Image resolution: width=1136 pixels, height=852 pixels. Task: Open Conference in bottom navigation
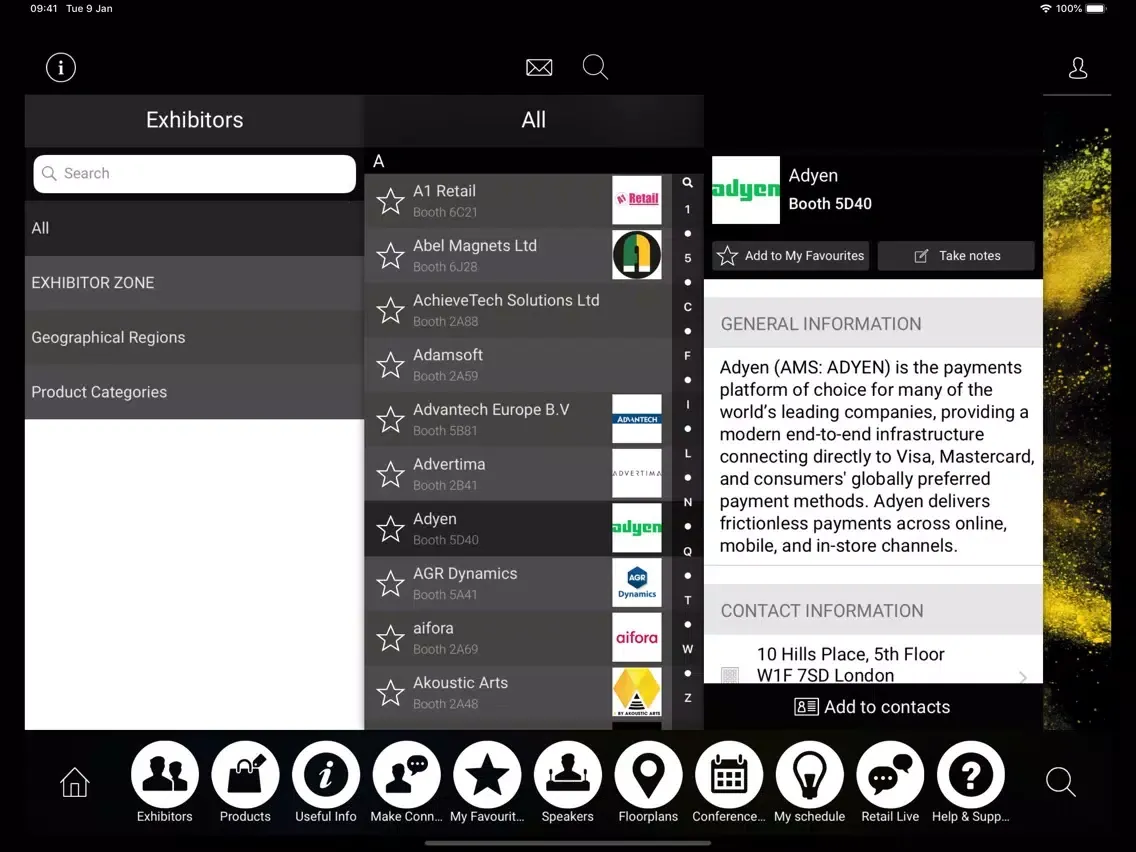click(x=729, y=782)
